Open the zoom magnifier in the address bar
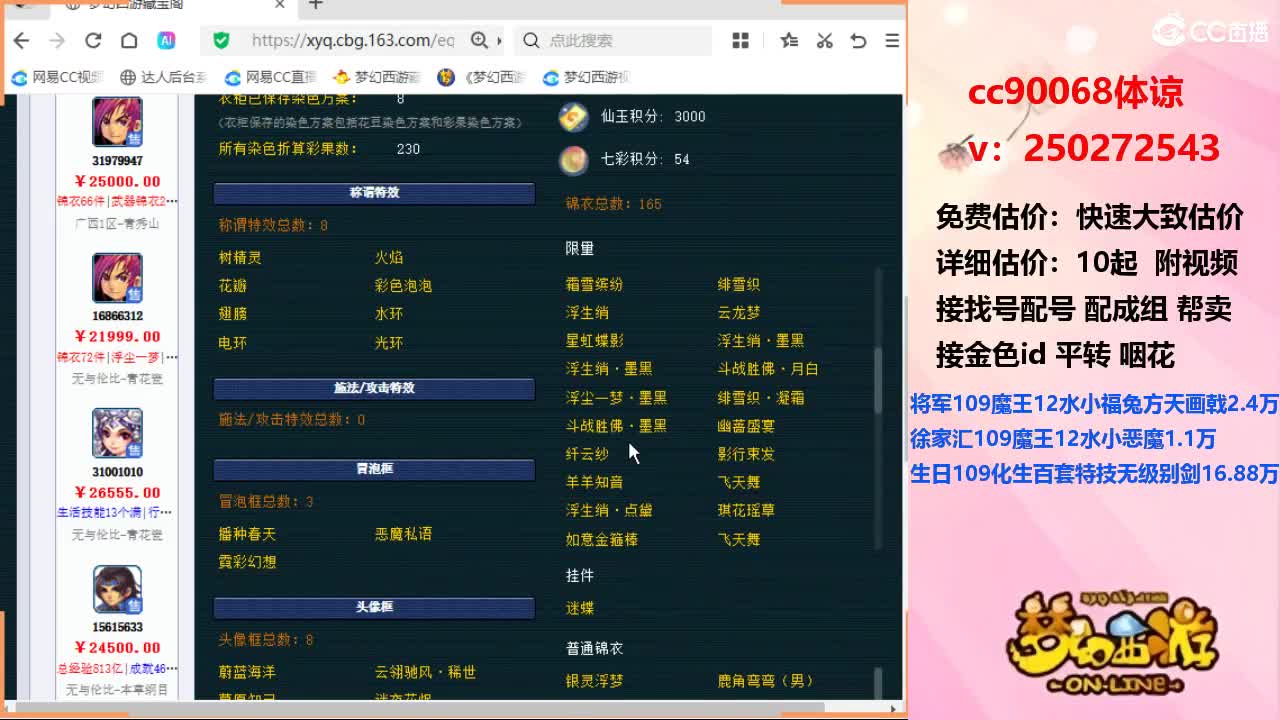This screenshot has height=720, width=1280. (x=479, y=40)
